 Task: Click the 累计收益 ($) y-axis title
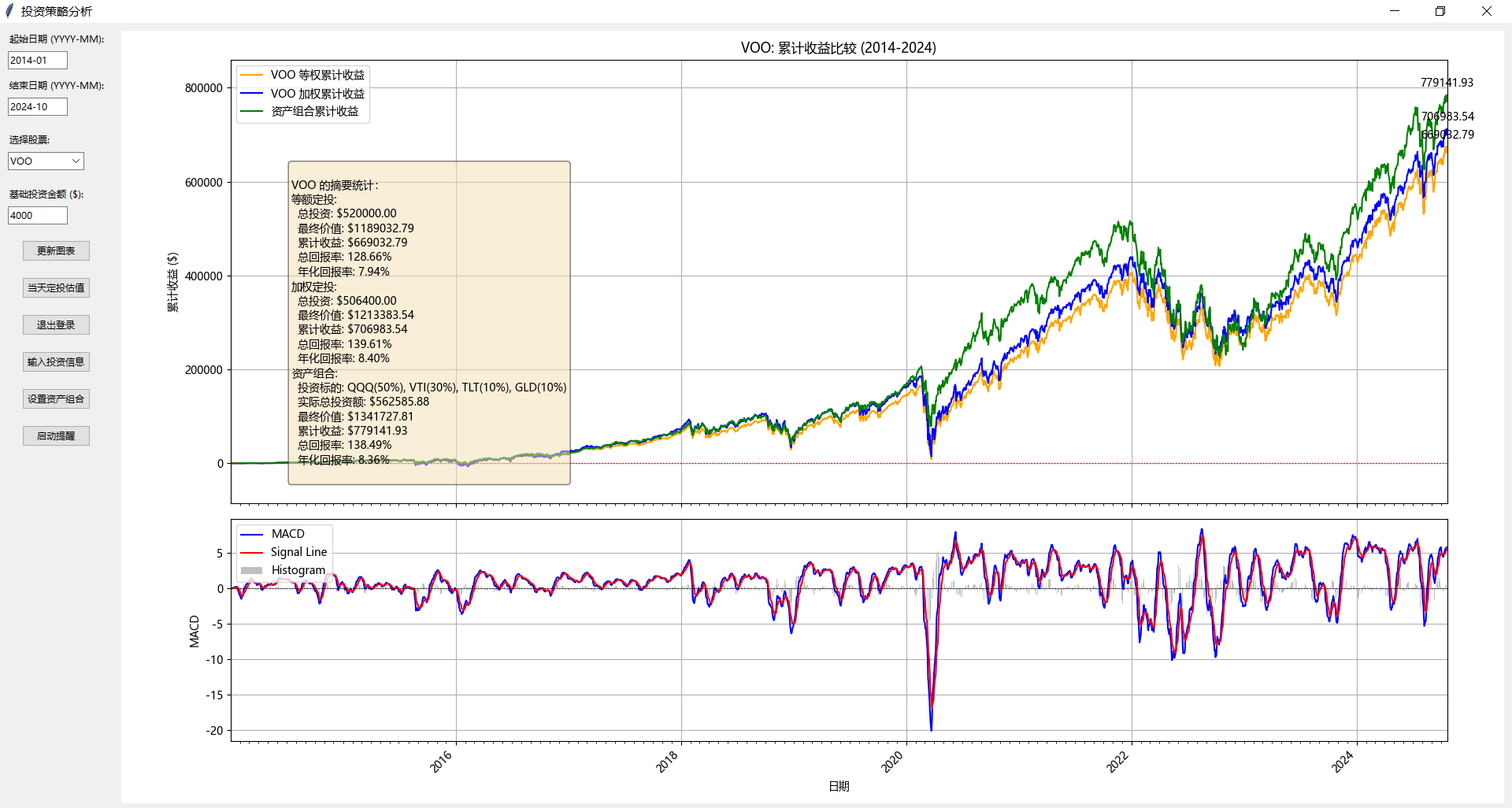point(172,282)
